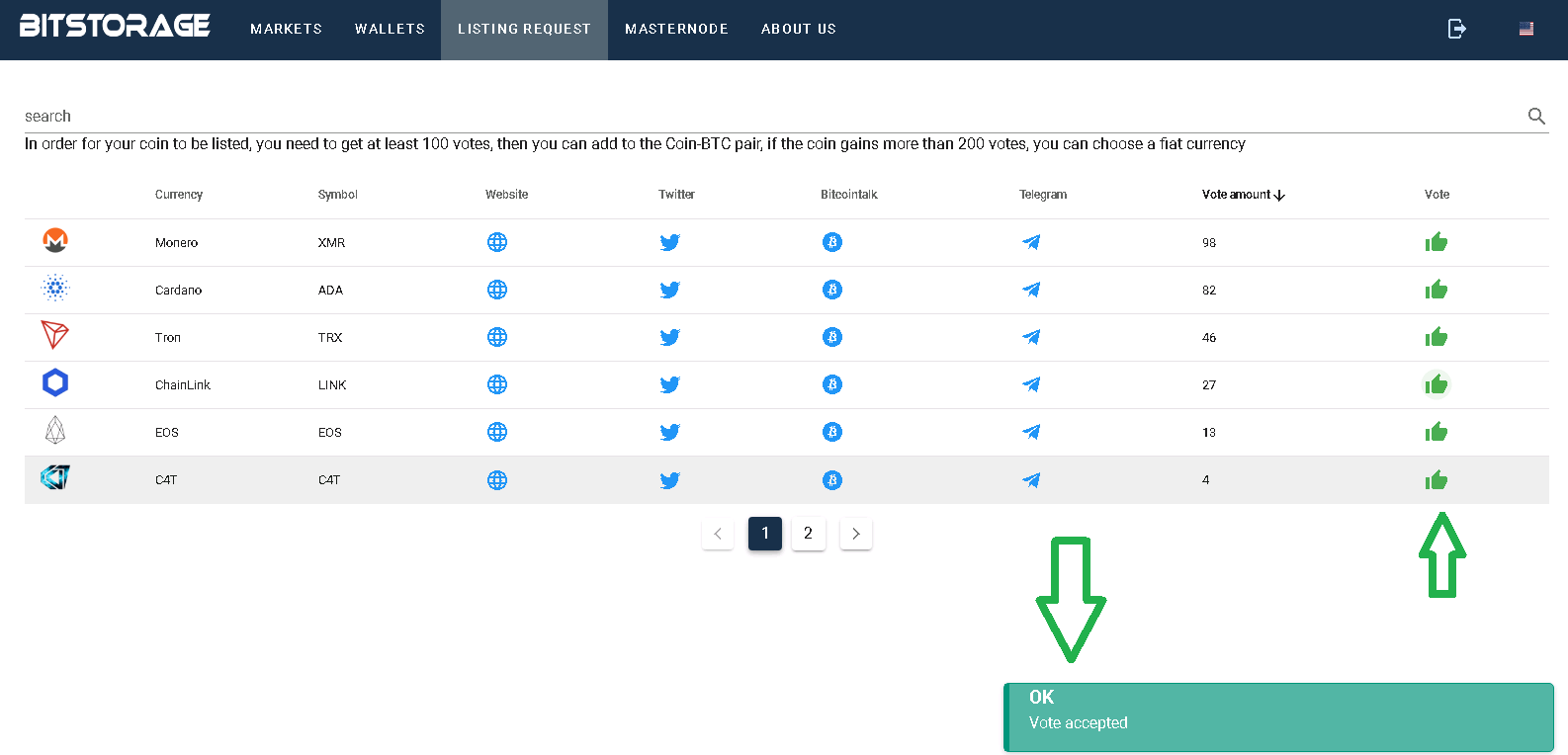Open ChainLink Twitter icon
Screen dimensions: 1568x755
(670, 384)
